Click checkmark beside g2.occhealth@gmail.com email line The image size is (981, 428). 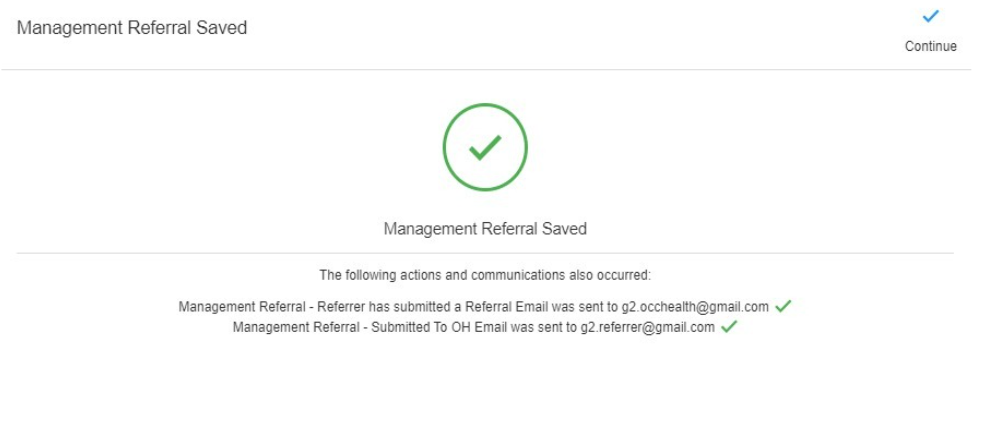[x=783, y=307]
